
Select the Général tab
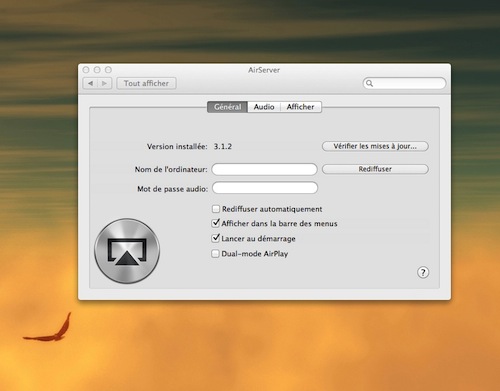click(x=227, y=107)
